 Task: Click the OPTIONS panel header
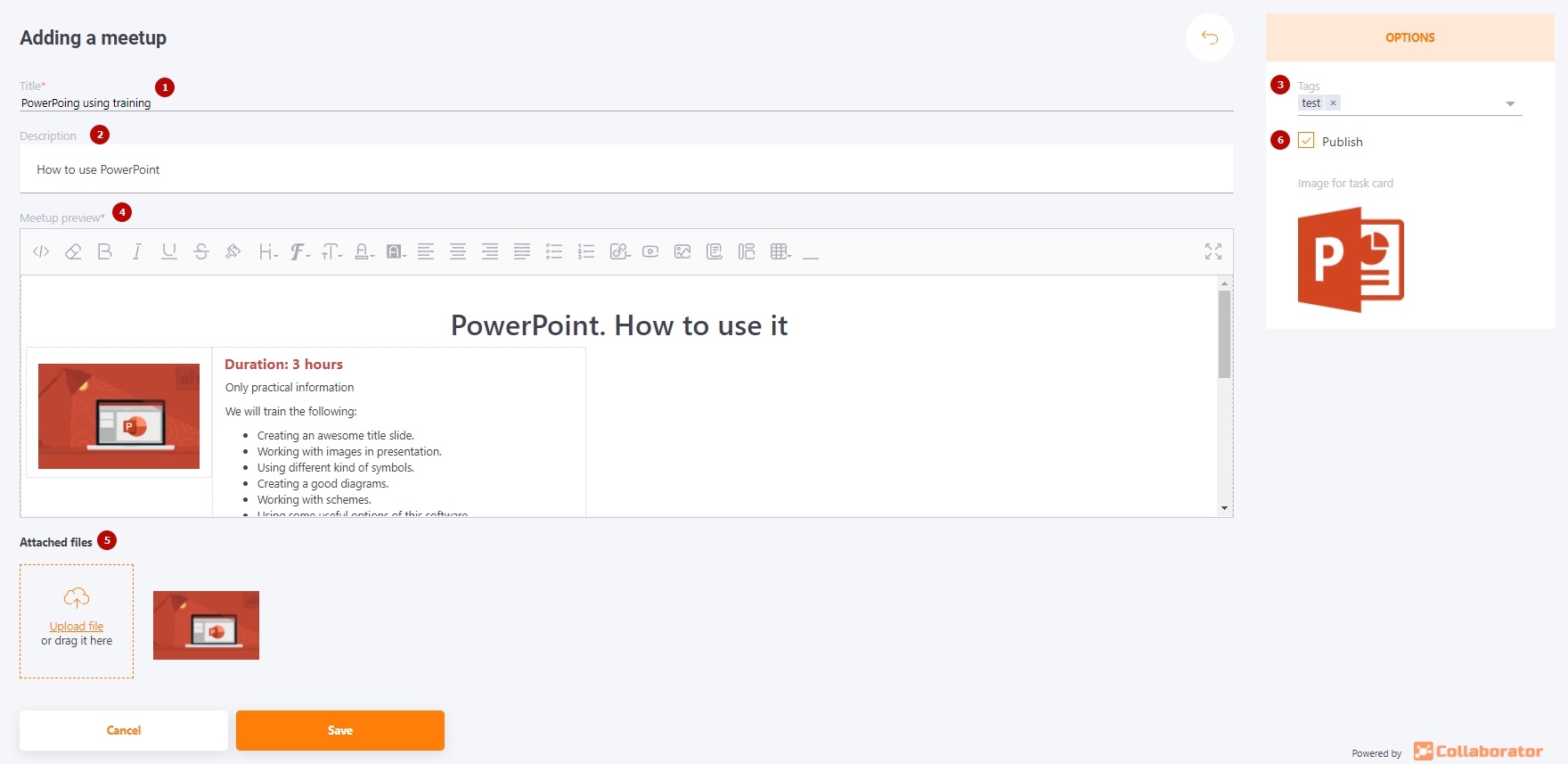(x=1410, y=37)
